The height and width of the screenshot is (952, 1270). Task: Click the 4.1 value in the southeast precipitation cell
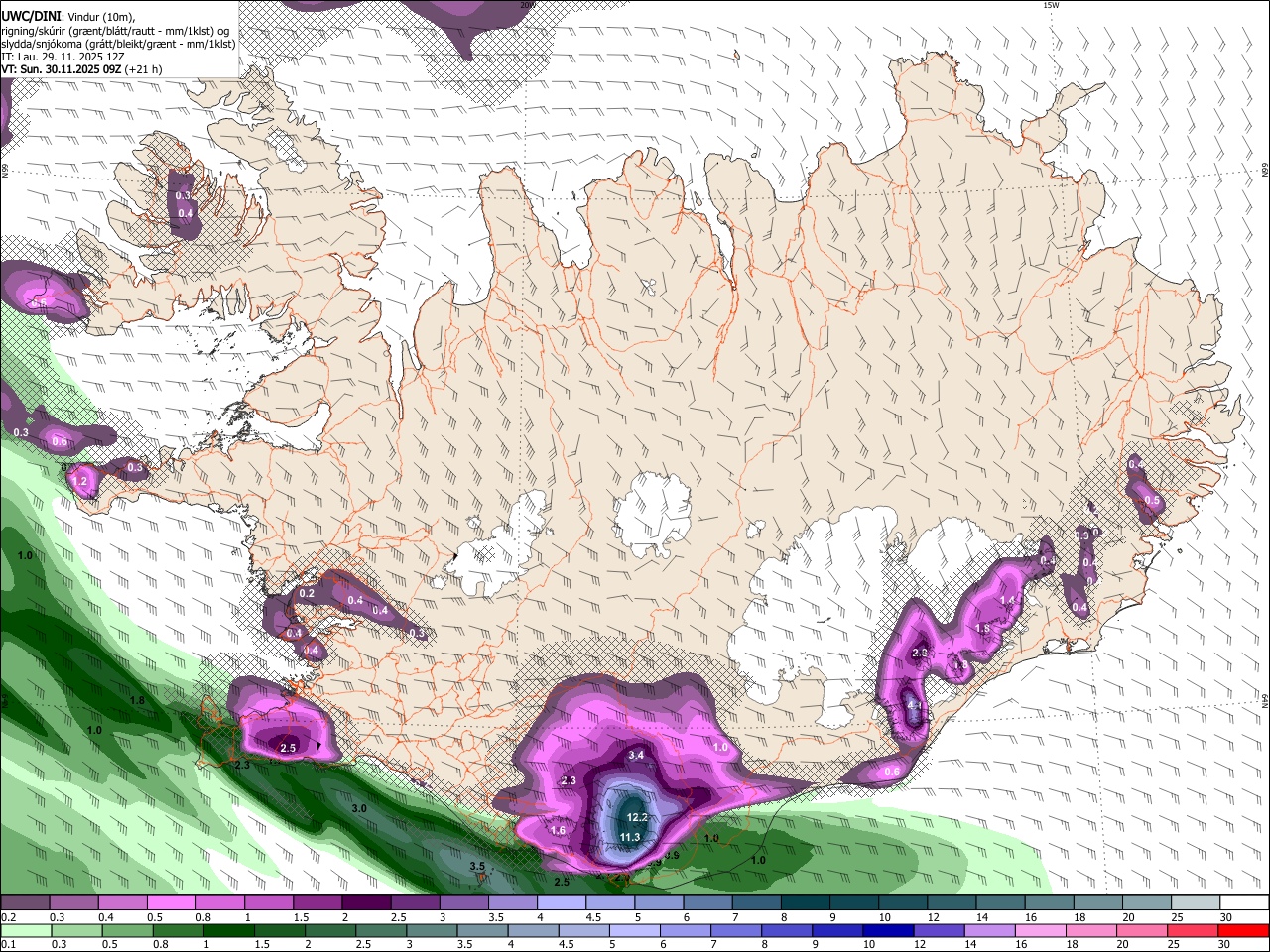tap(914, 705)
